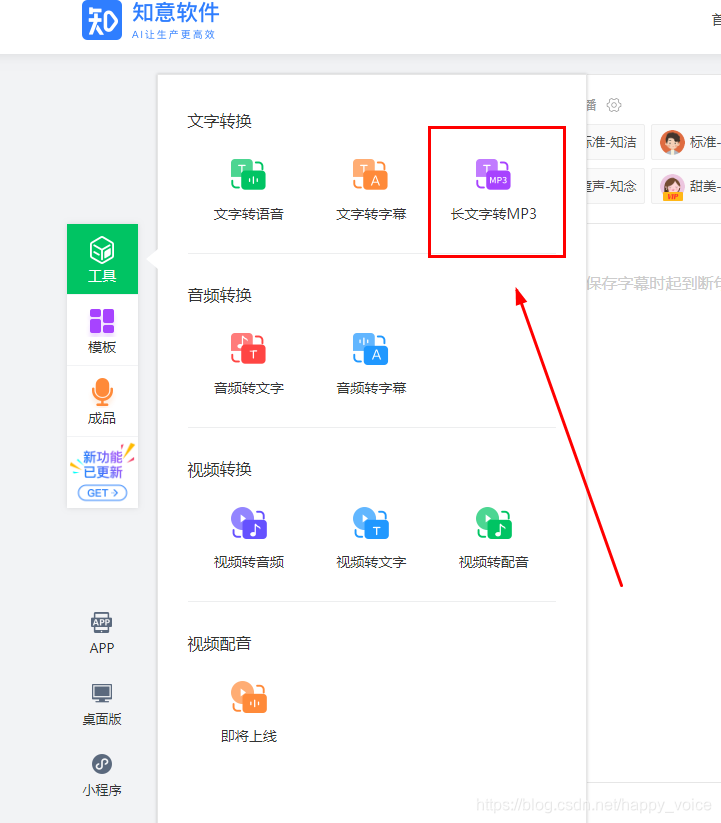
Task: Open the 桌面版 download link
Action: [102, 704]
